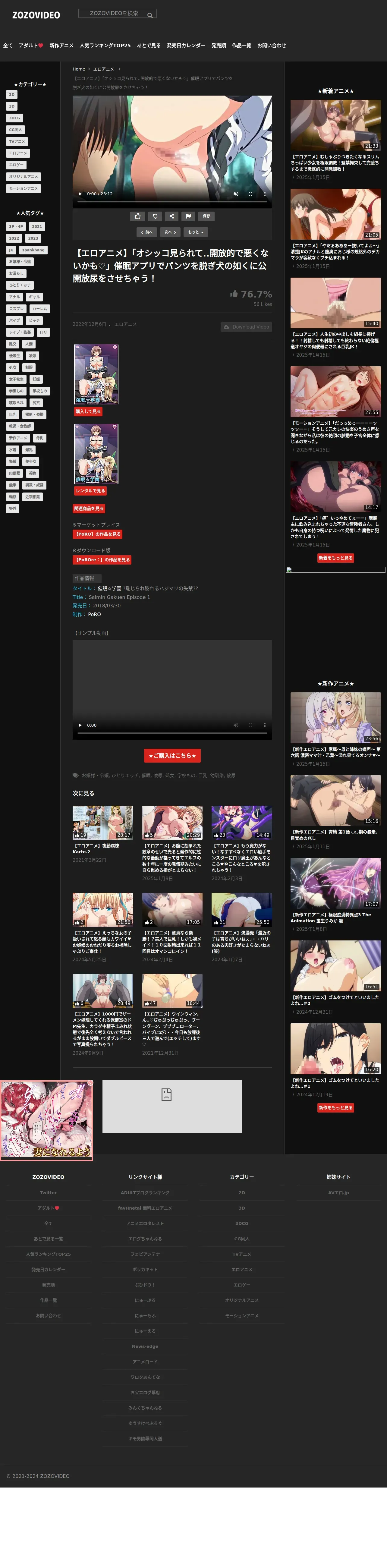
Task: Select the 2D category tag
Action: pos(11,95)
